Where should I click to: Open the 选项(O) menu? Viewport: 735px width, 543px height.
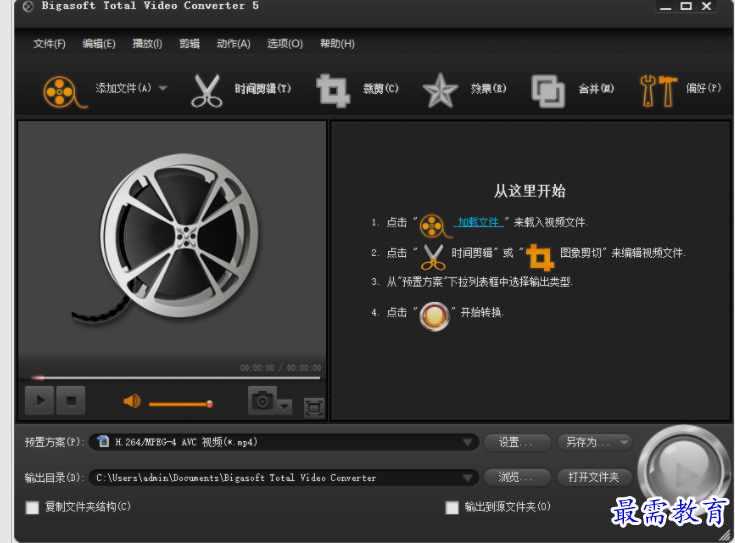[285, 44]
